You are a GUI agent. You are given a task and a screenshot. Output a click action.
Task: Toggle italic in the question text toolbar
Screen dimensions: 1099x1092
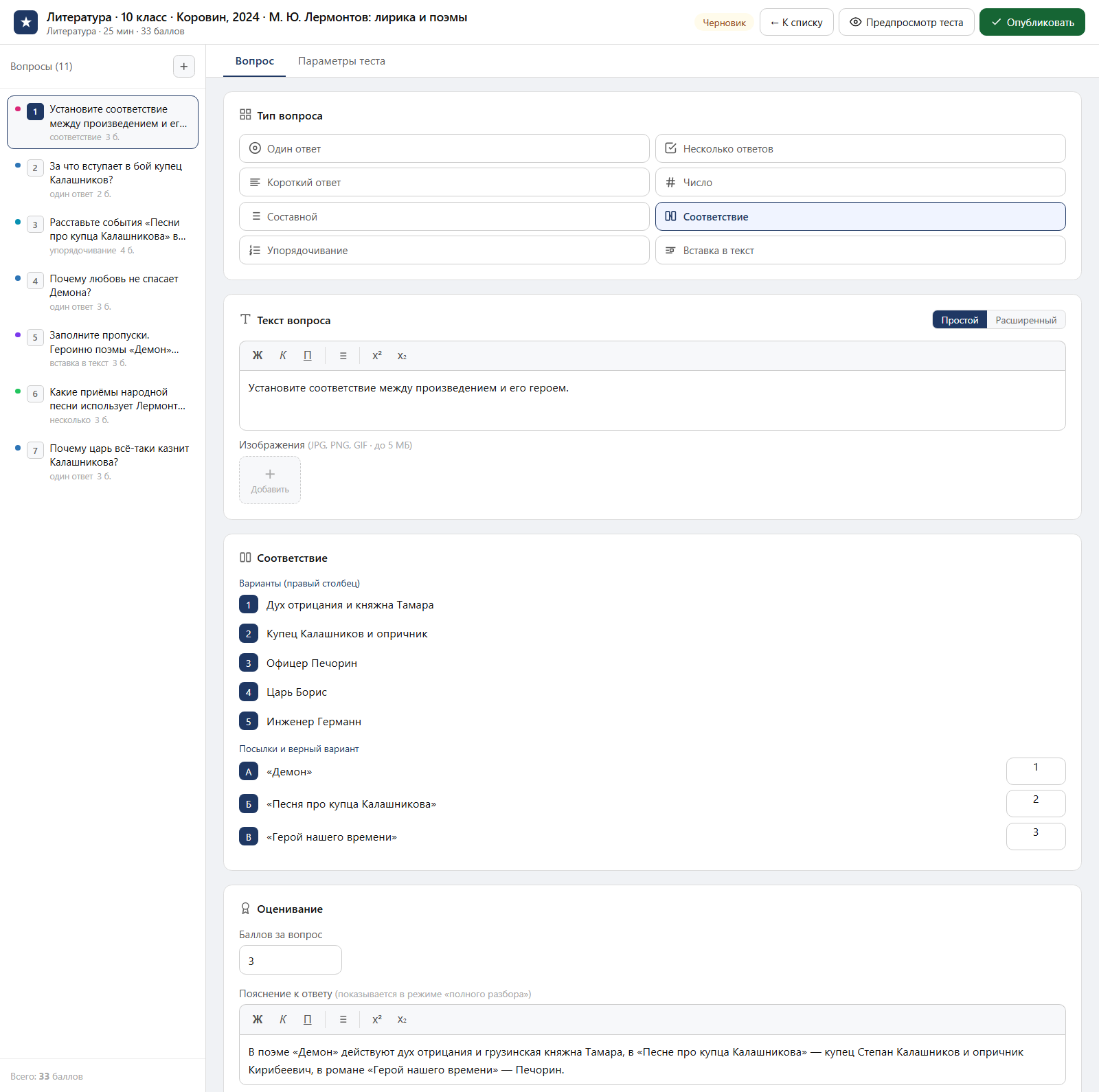(x=283, y=356)
